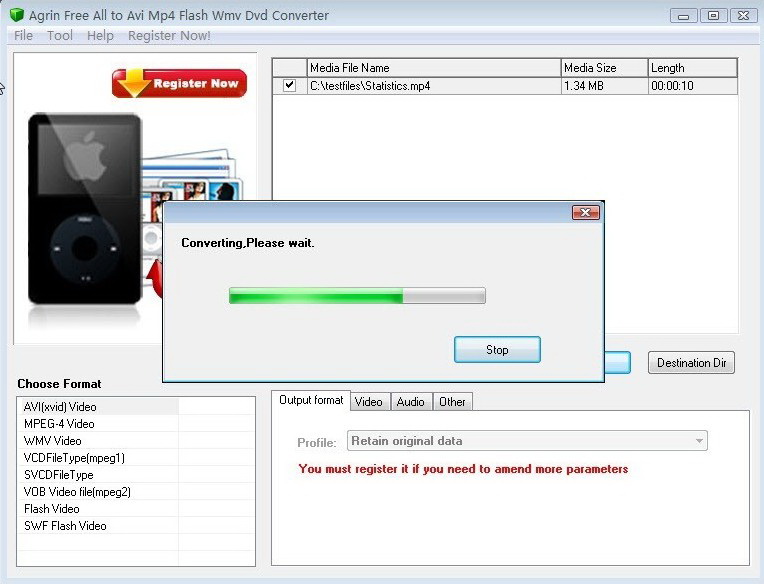Click the Length column header
Screen dimensions: 764x584
692,68
